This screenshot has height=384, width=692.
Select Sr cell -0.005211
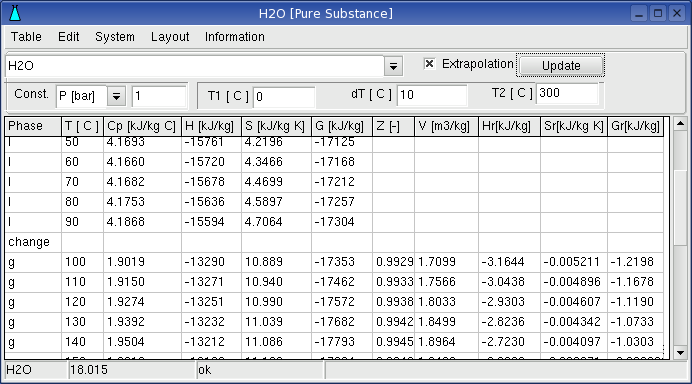pyautogui.click(x=574, y=262)
